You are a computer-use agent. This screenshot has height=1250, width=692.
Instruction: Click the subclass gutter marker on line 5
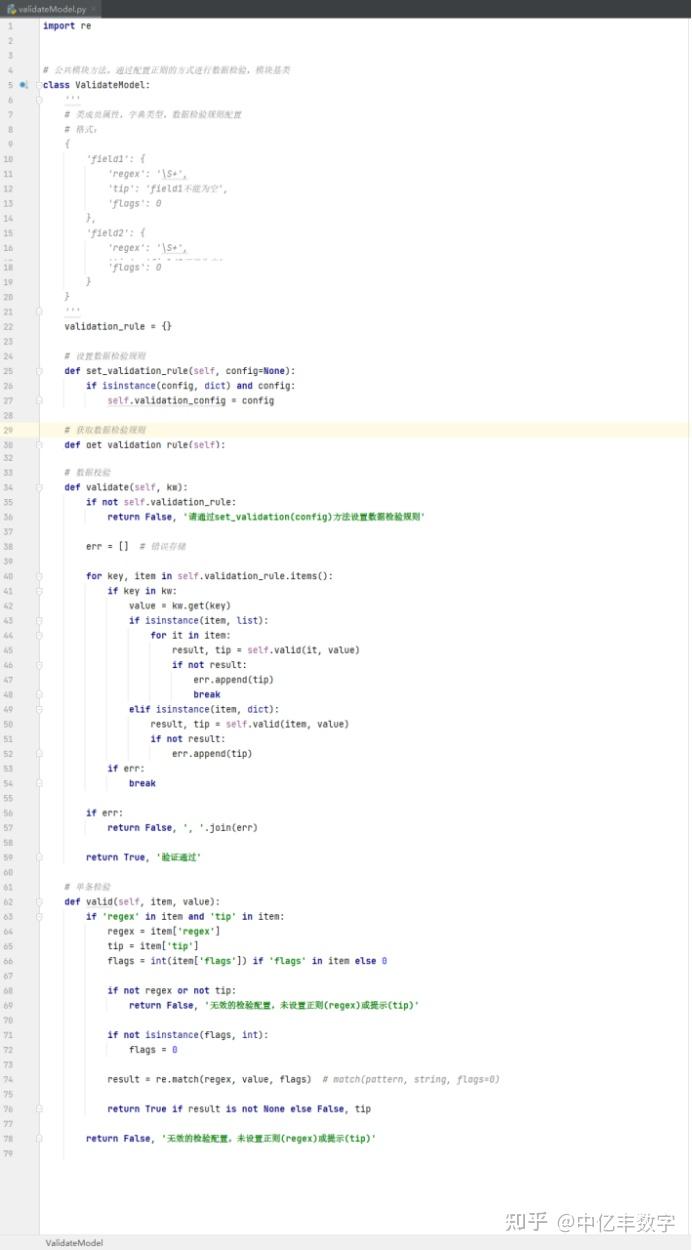[x=24, y=85]
